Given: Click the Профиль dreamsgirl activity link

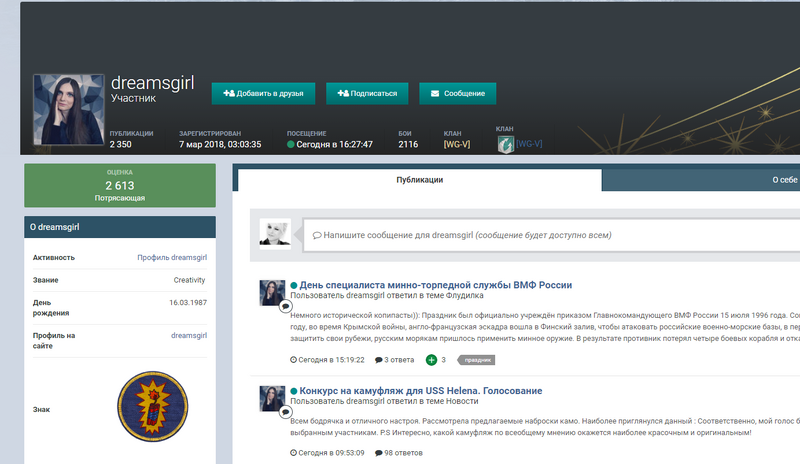Looking at the screenshot, I should point(172,257).
